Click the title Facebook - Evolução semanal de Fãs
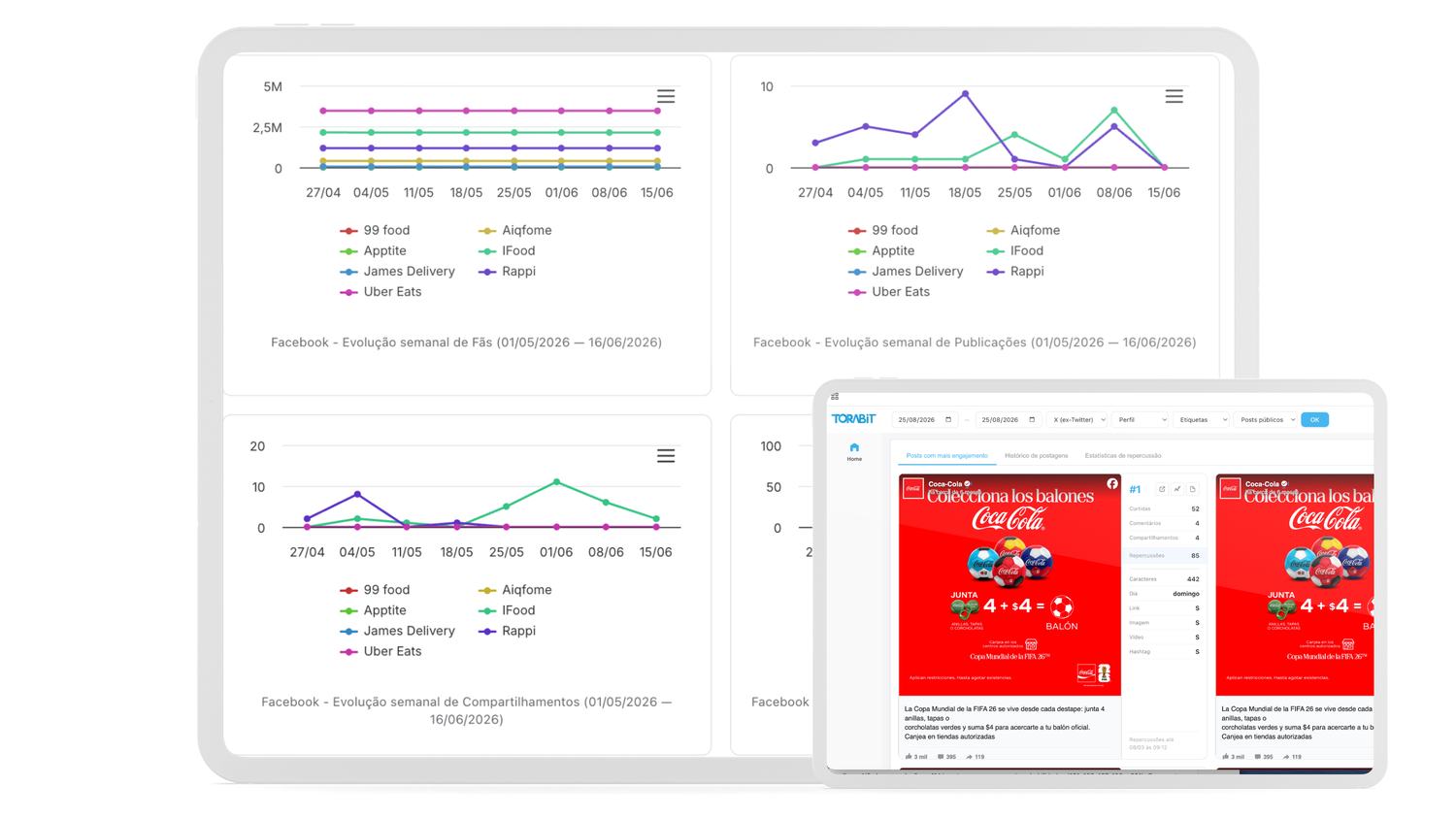This screenshot has height=818, width=1456. (x=467, y=343)
